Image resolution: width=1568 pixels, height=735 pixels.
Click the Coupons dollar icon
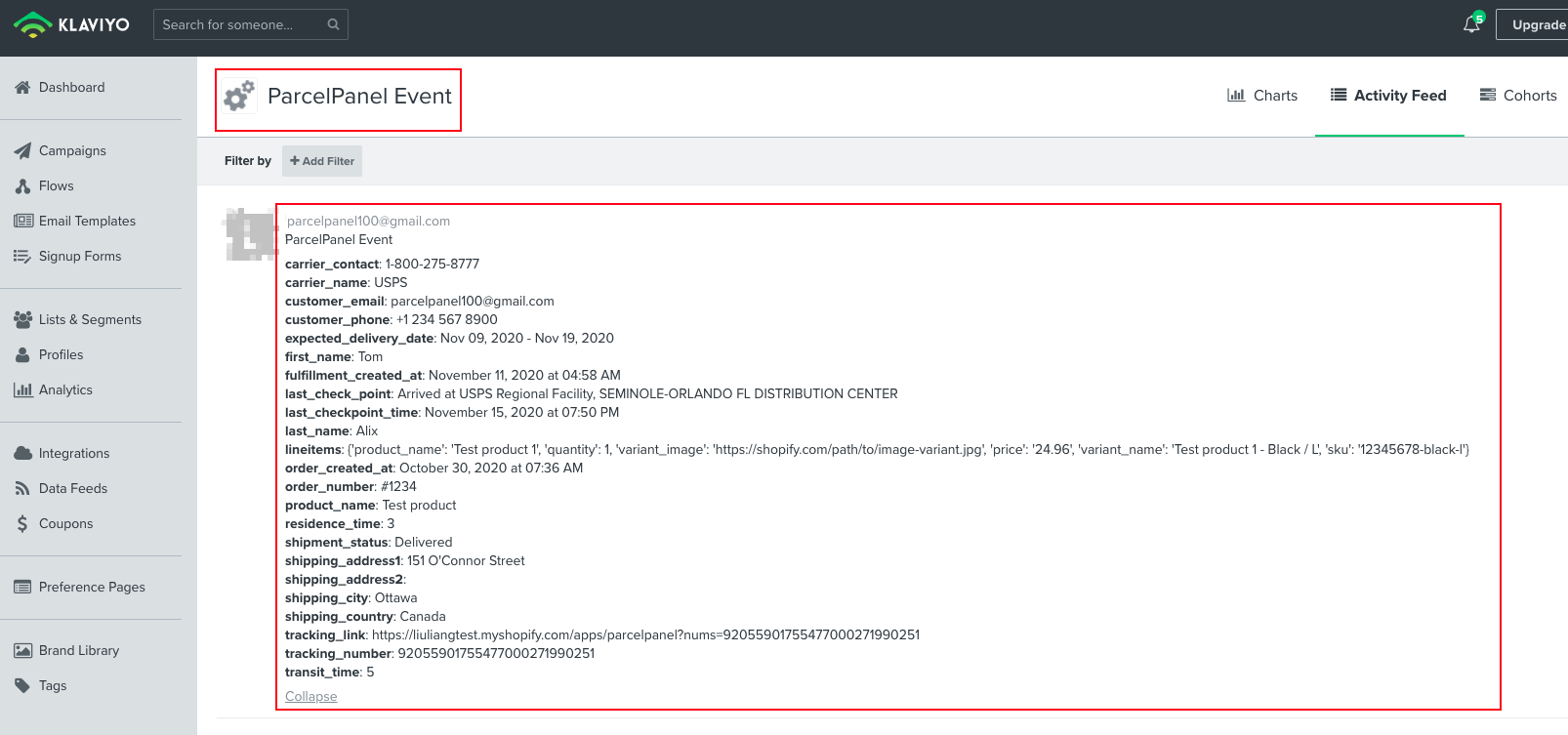(x=22, y=523)
